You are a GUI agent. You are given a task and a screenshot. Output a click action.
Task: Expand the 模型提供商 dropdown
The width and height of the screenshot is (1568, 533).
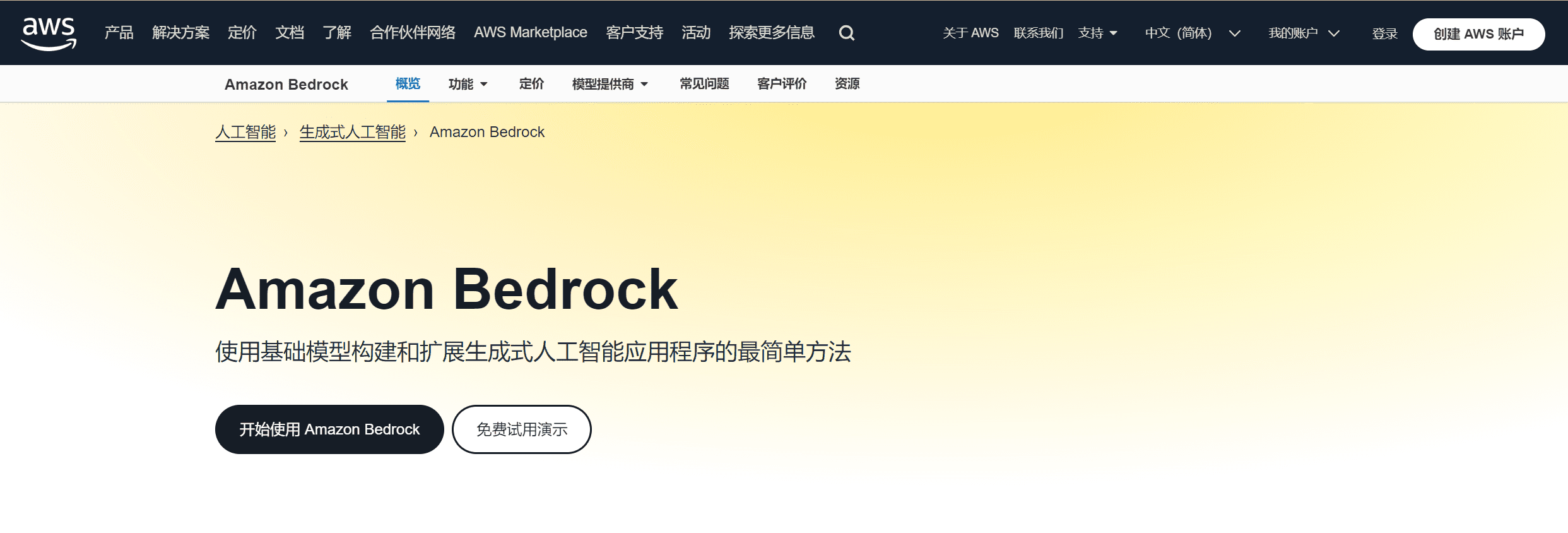pyautogui.click(x=610, y=84)
